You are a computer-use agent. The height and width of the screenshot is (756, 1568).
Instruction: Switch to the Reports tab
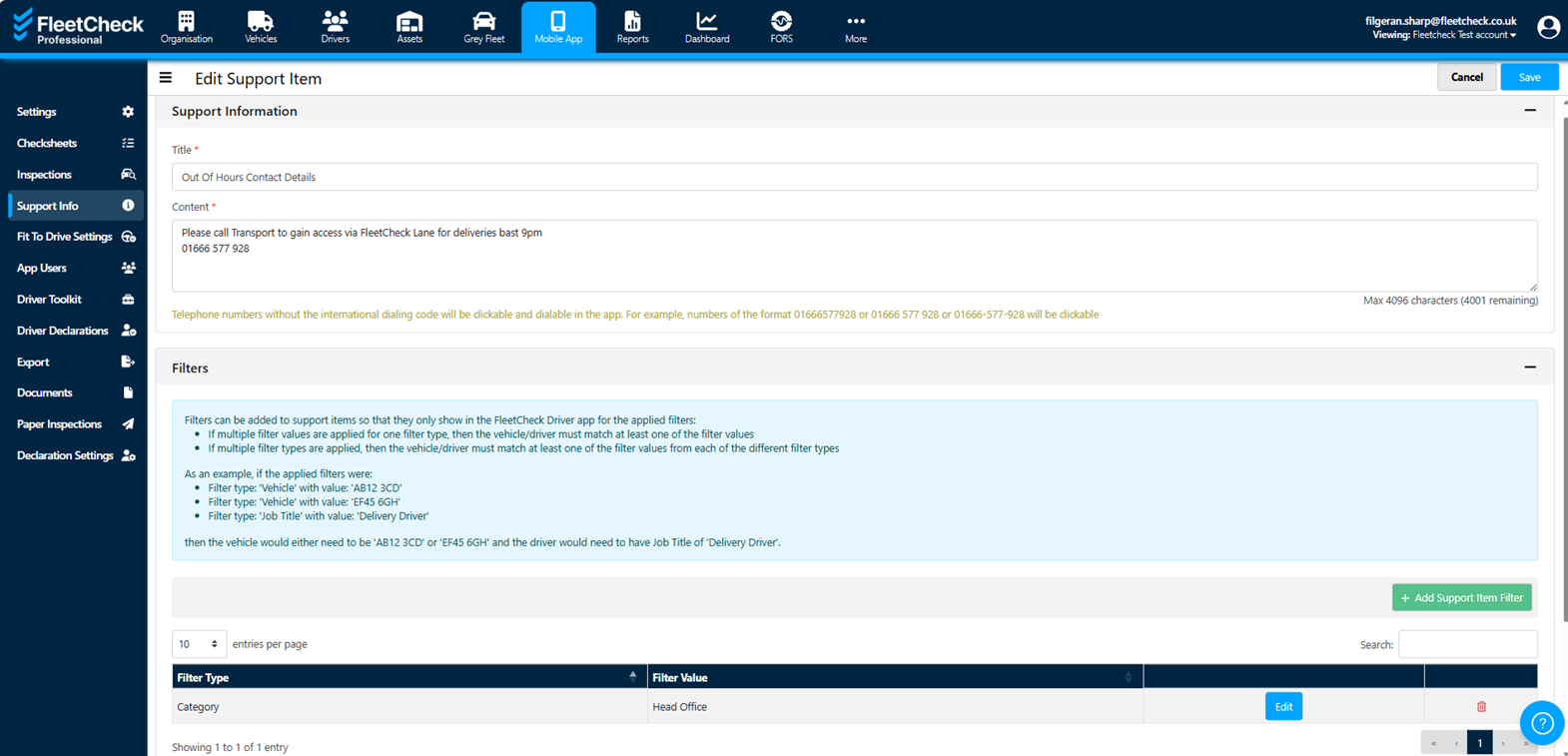(632, 27)
